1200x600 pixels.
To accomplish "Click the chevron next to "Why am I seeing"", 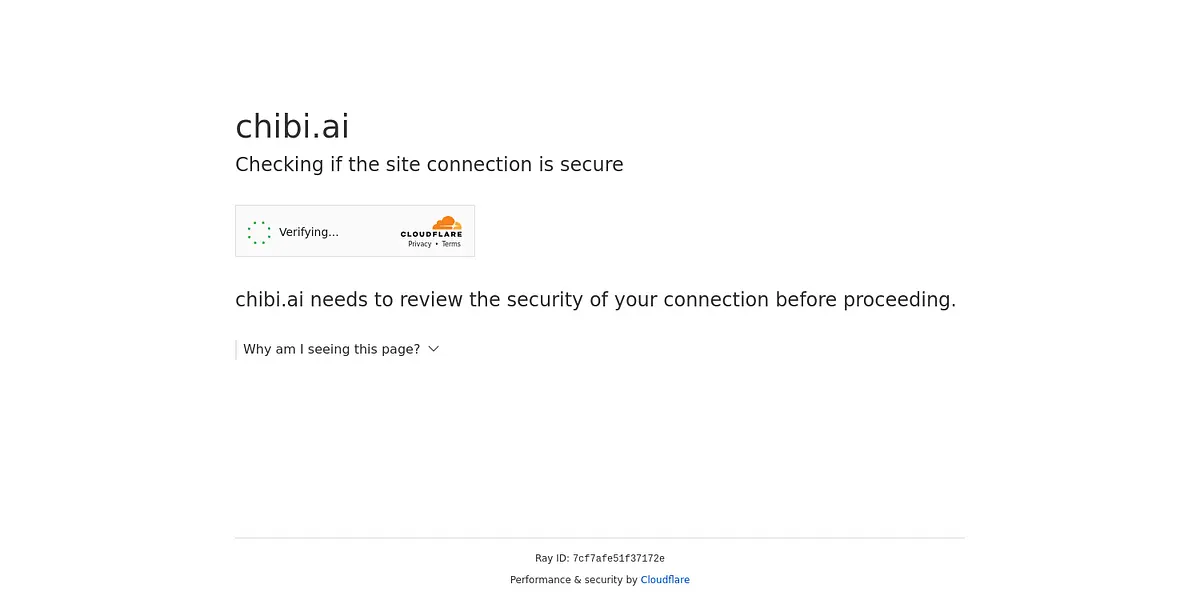I will [x=433, y=349].
